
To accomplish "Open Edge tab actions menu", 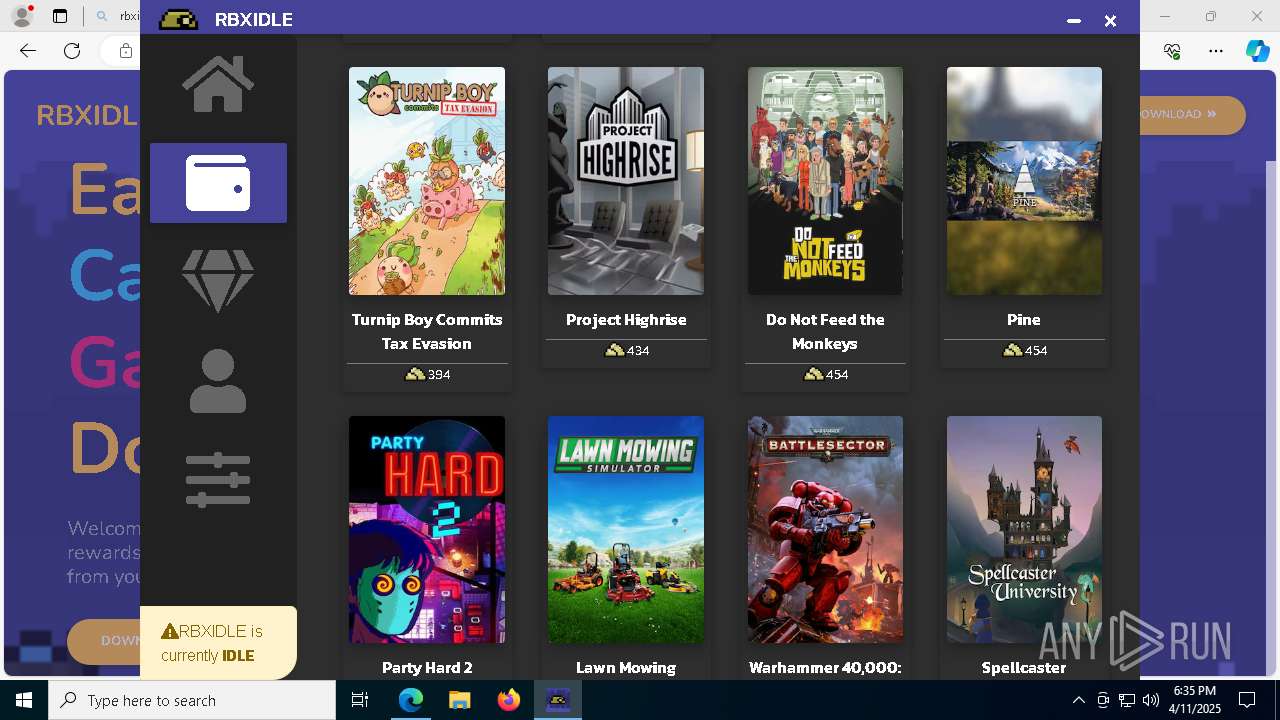I will click(x=60, y=16).
